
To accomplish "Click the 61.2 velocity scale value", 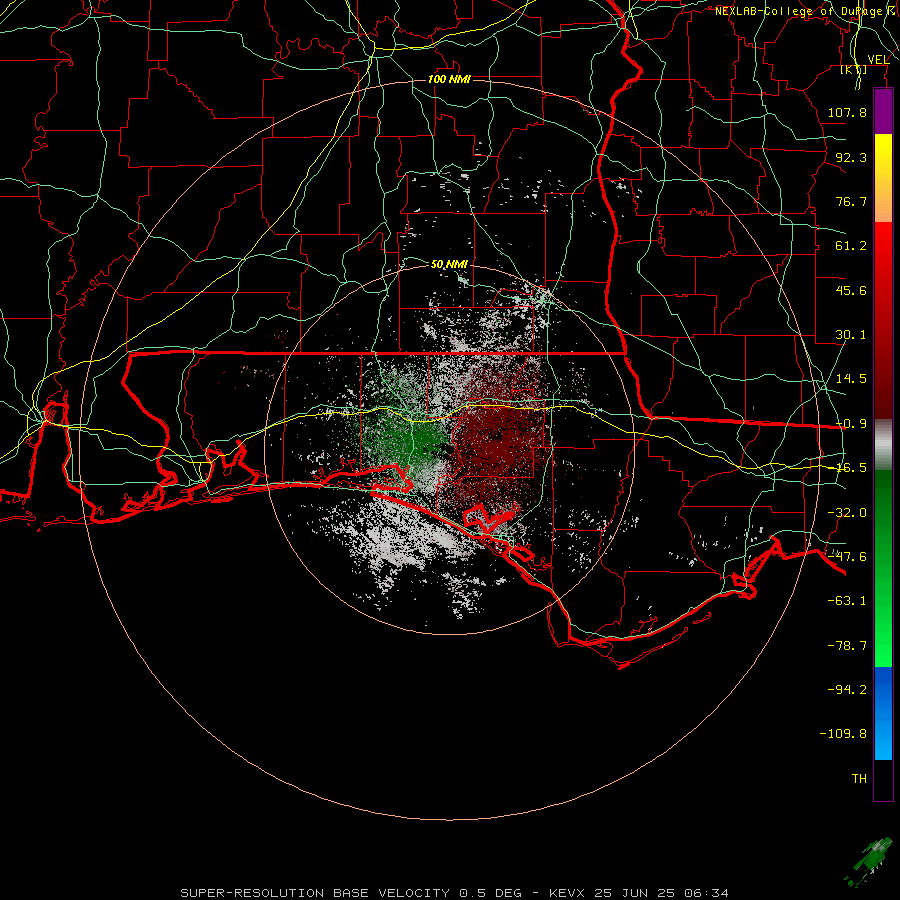I will click(x=851, y=246).
